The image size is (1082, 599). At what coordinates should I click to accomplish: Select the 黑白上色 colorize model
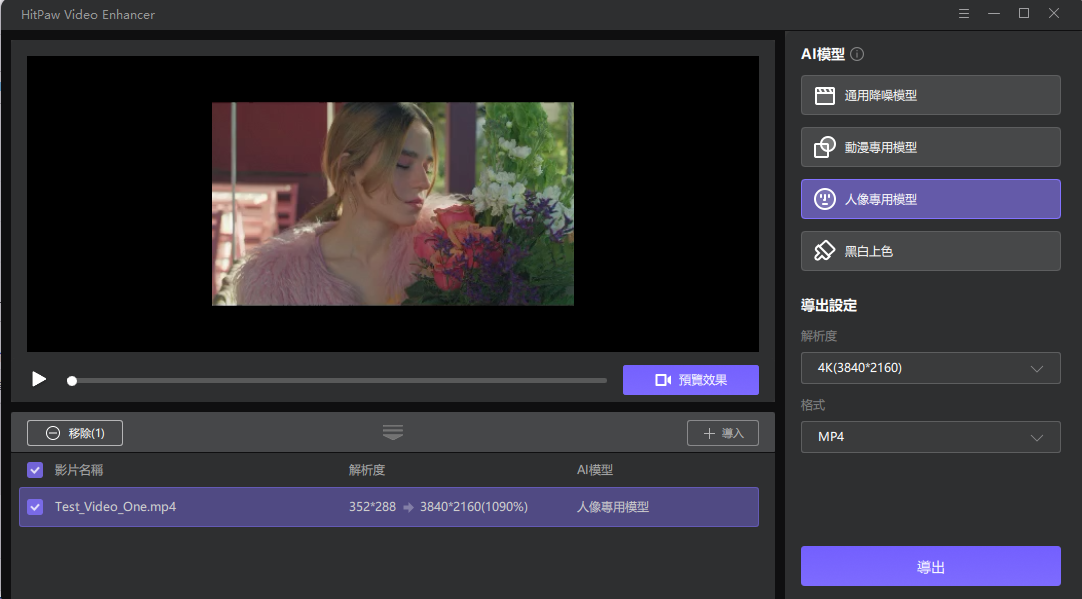930,251
